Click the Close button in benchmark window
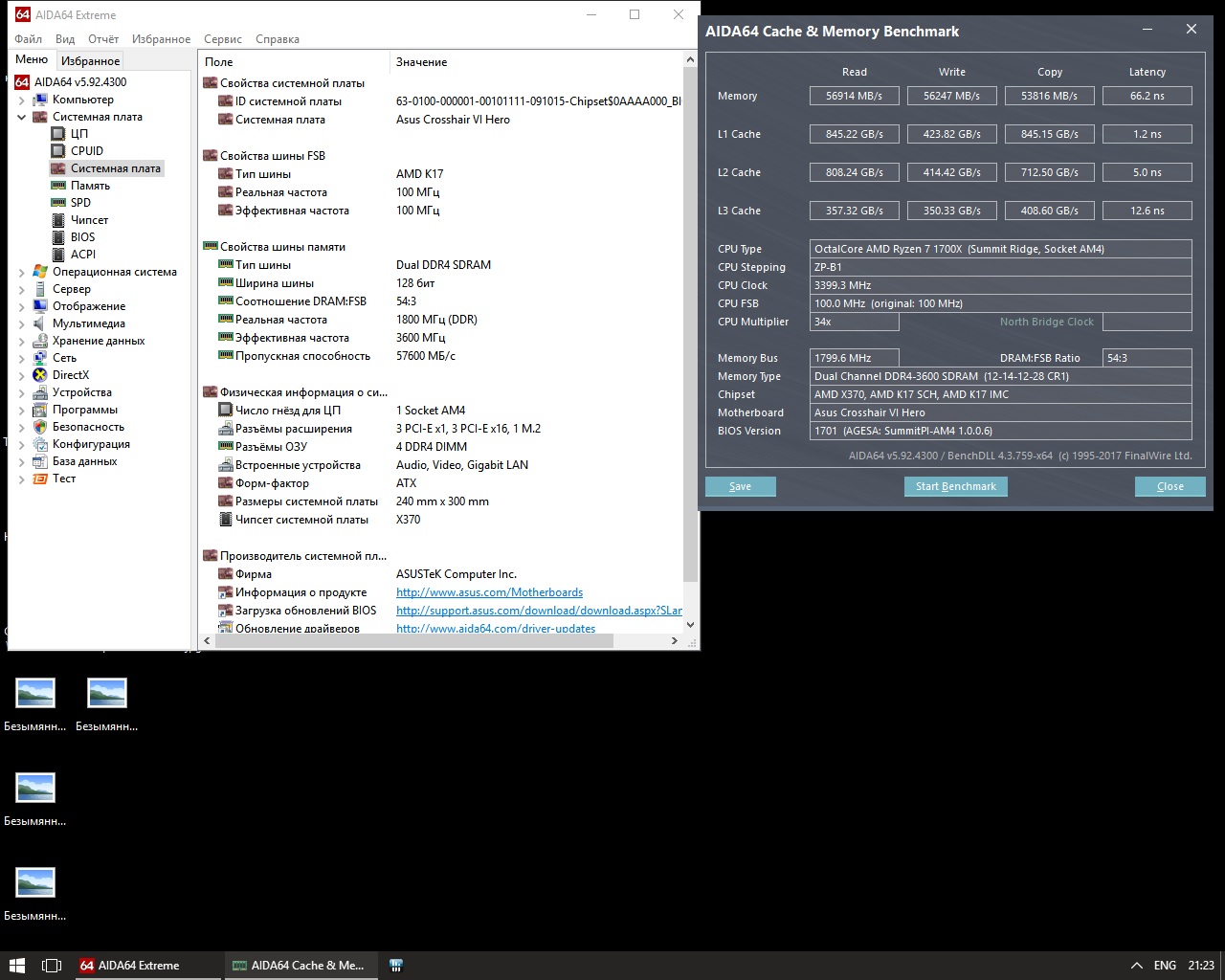Viewport: 1225px width, 980px height. pyautogui.click(x=1169, y=486)
